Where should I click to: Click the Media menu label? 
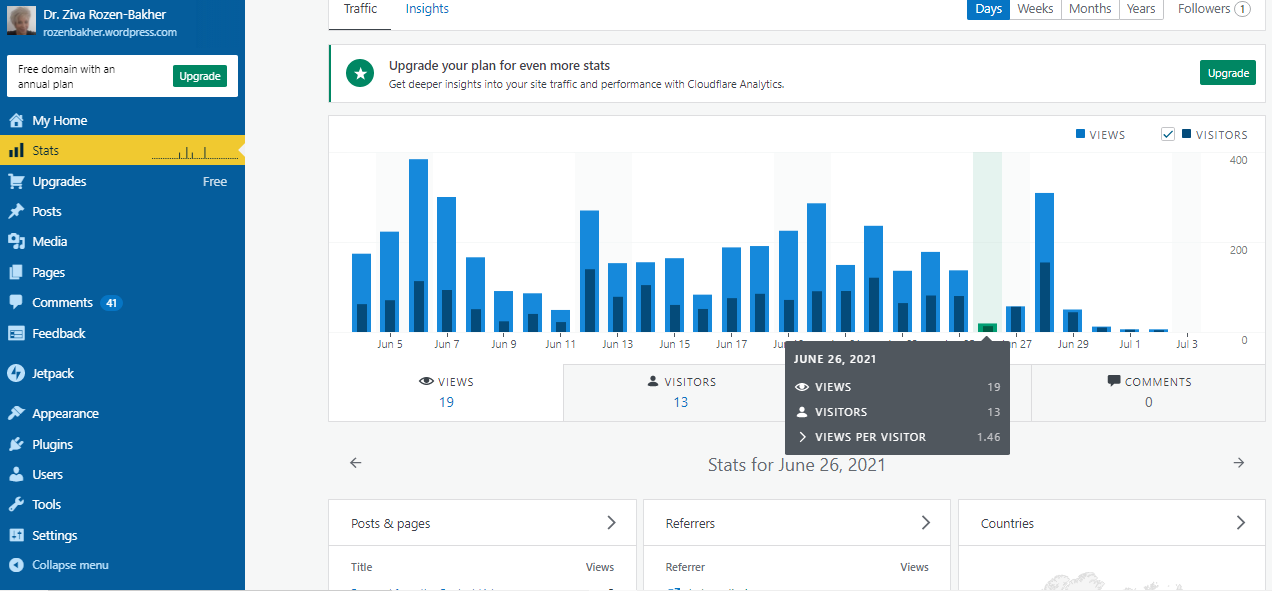(x=50, y=241)
